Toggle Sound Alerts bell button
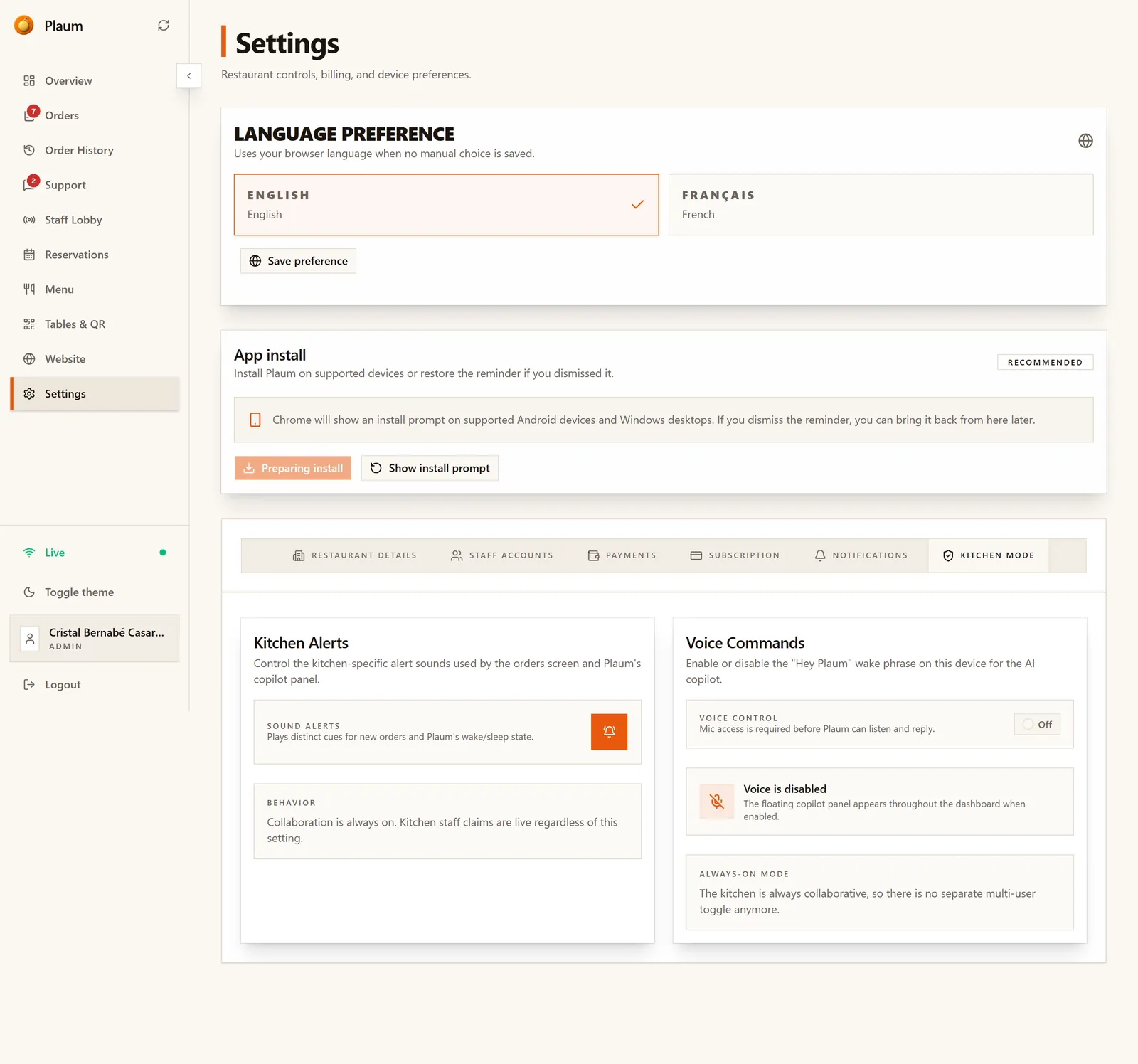The image size is (1138, 1064). [609, 732]
